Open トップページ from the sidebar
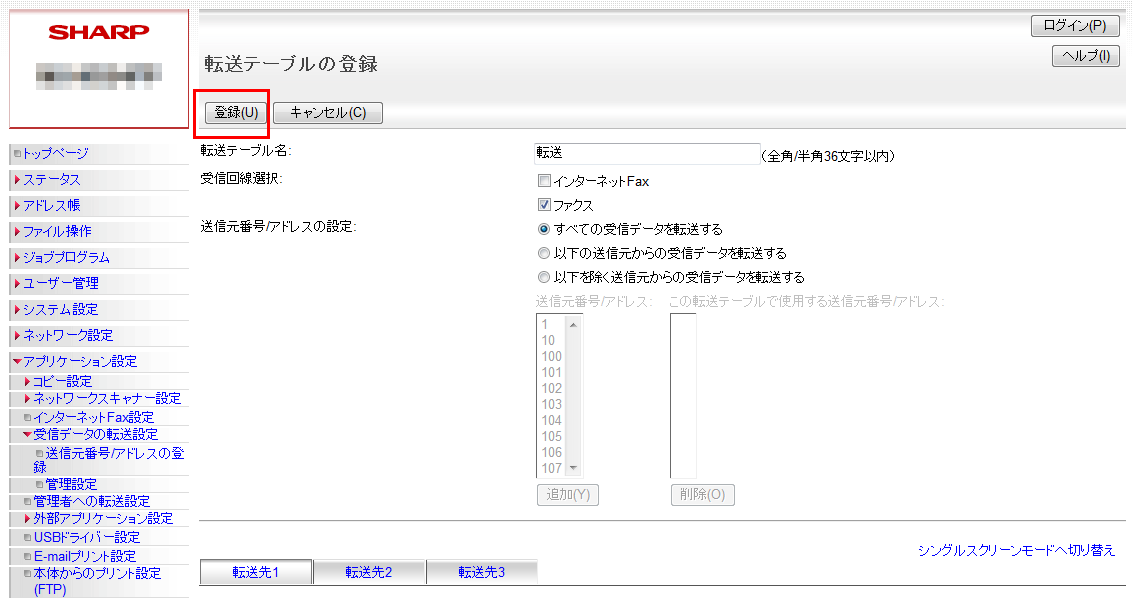This screenshot has width=1132, height=600. point(55,153)
